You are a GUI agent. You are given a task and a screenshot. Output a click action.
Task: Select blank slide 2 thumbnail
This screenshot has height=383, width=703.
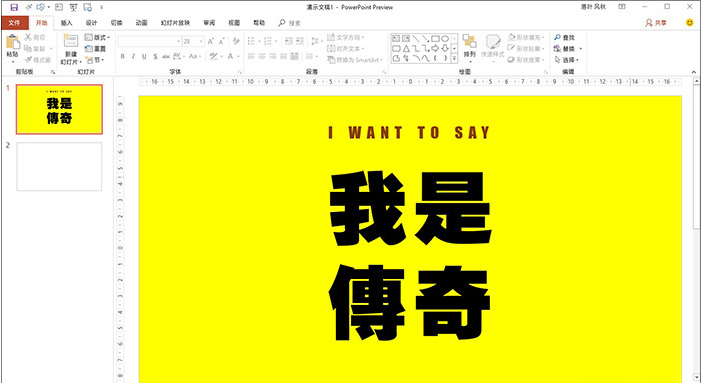[59, 166]
